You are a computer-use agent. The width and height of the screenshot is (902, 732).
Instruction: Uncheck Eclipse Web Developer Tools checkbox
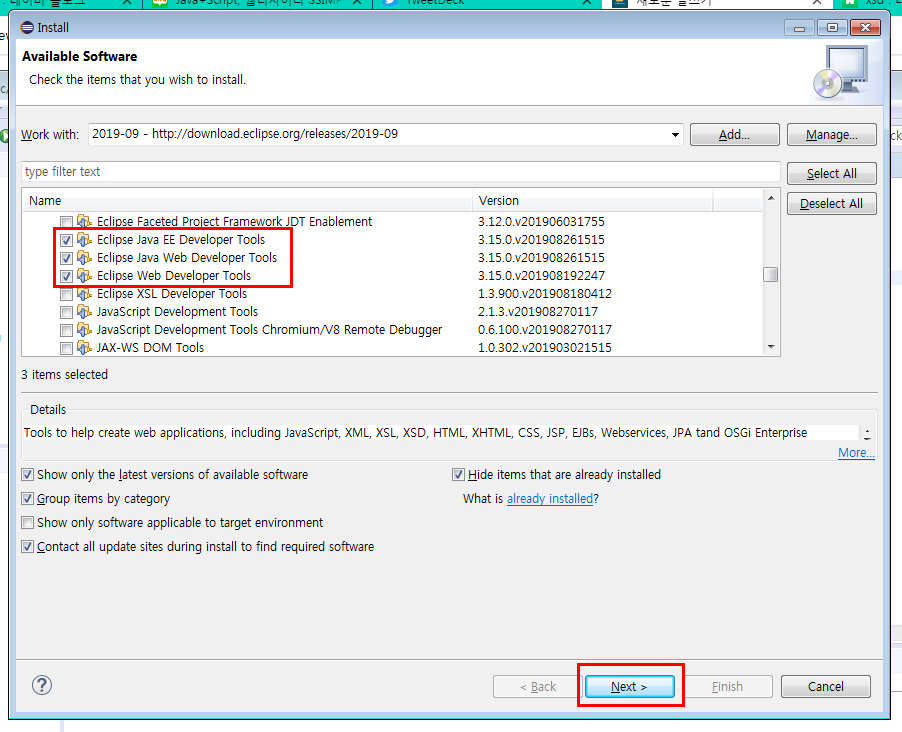[x=66, y=276]
